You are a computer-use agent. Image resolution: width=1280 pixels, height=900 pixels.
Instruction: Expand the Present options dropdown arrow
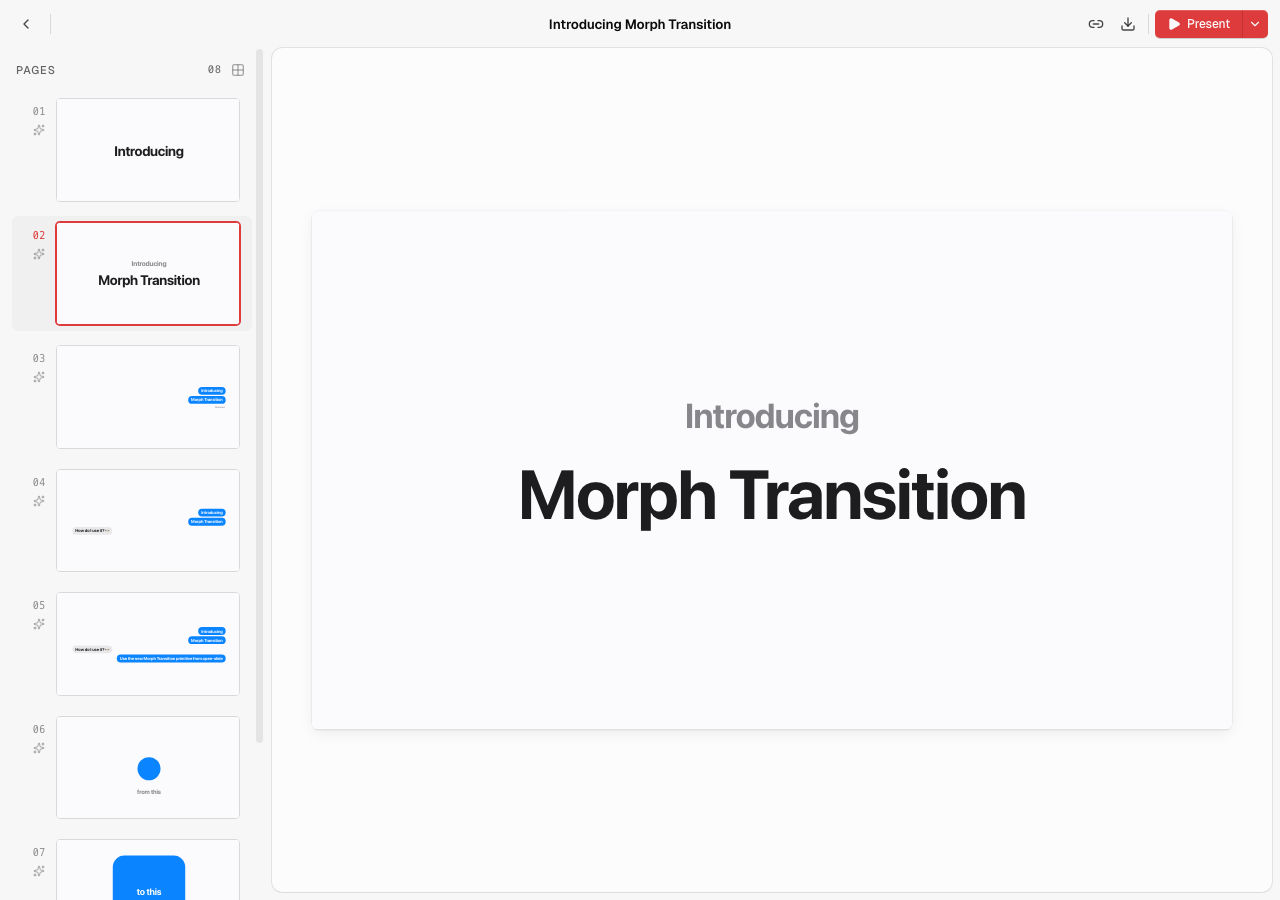tap(1255, 24)
